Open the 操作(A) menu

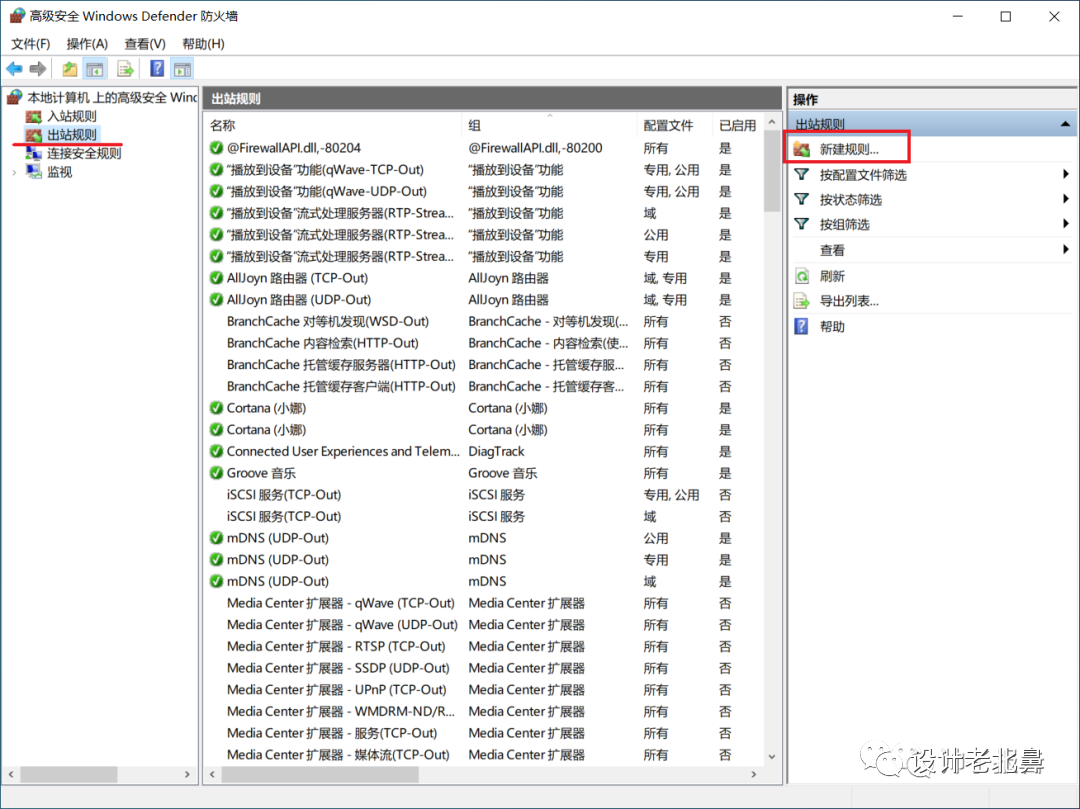pyautogui.click(x=87, y=44)
